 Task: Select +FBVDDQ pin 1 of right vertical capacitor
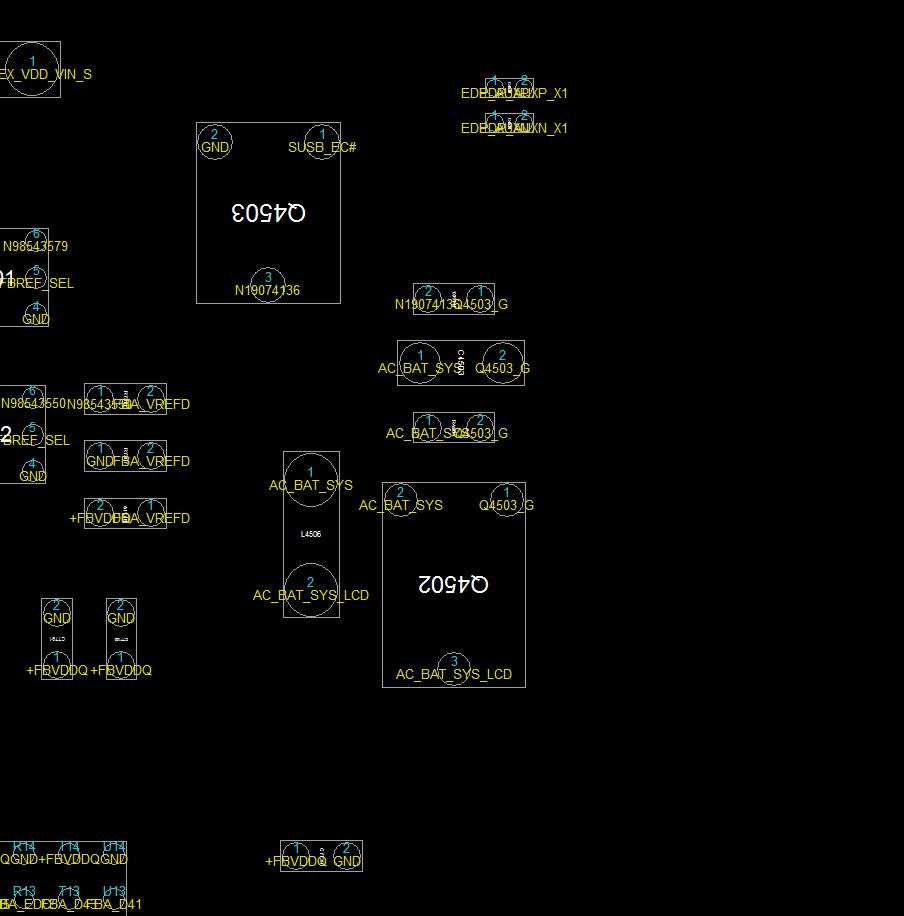click(x=121, y=665)
